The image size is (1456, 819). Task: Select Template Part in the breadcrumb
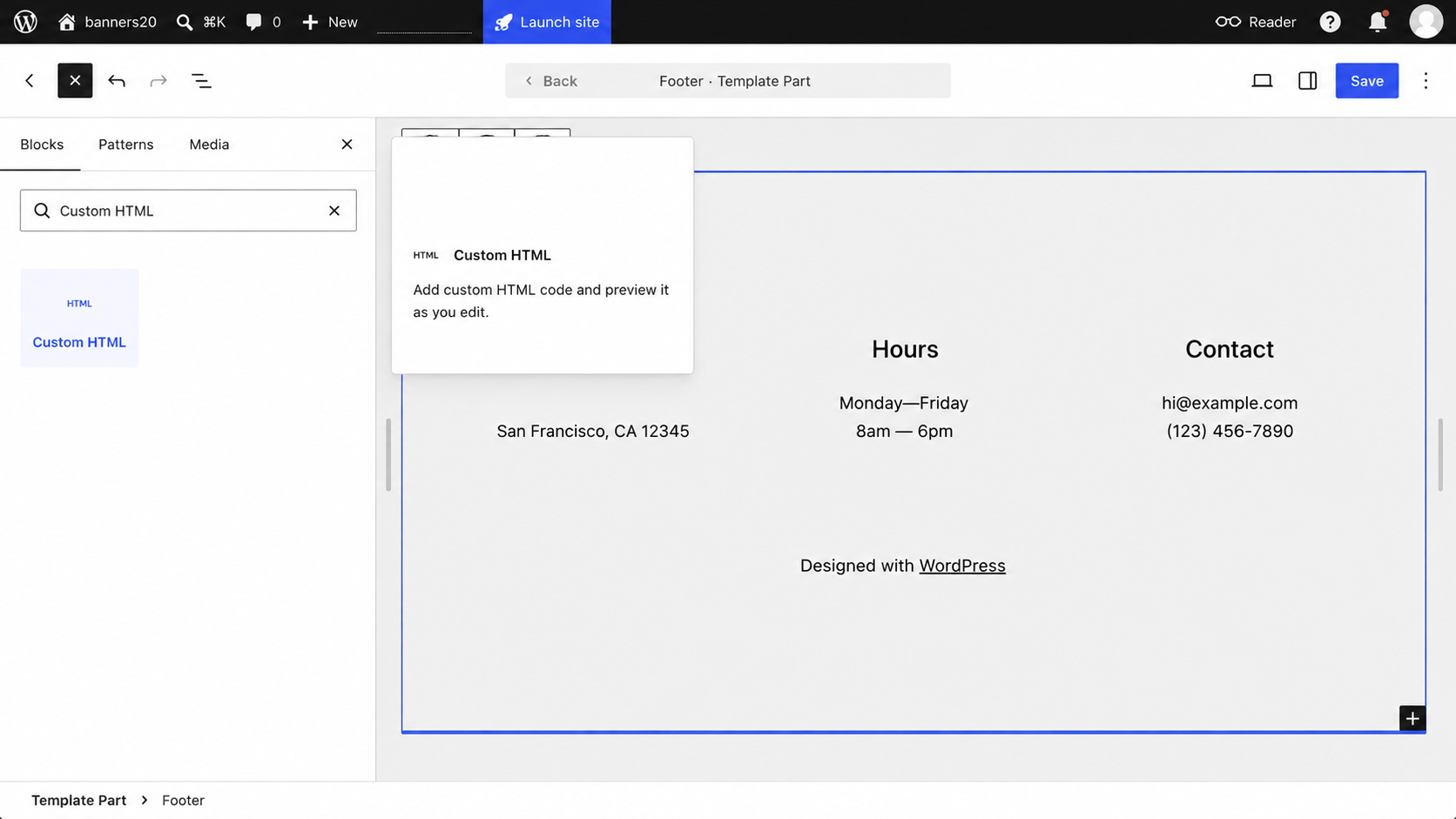pyautogui.click(x=78, y=800)
